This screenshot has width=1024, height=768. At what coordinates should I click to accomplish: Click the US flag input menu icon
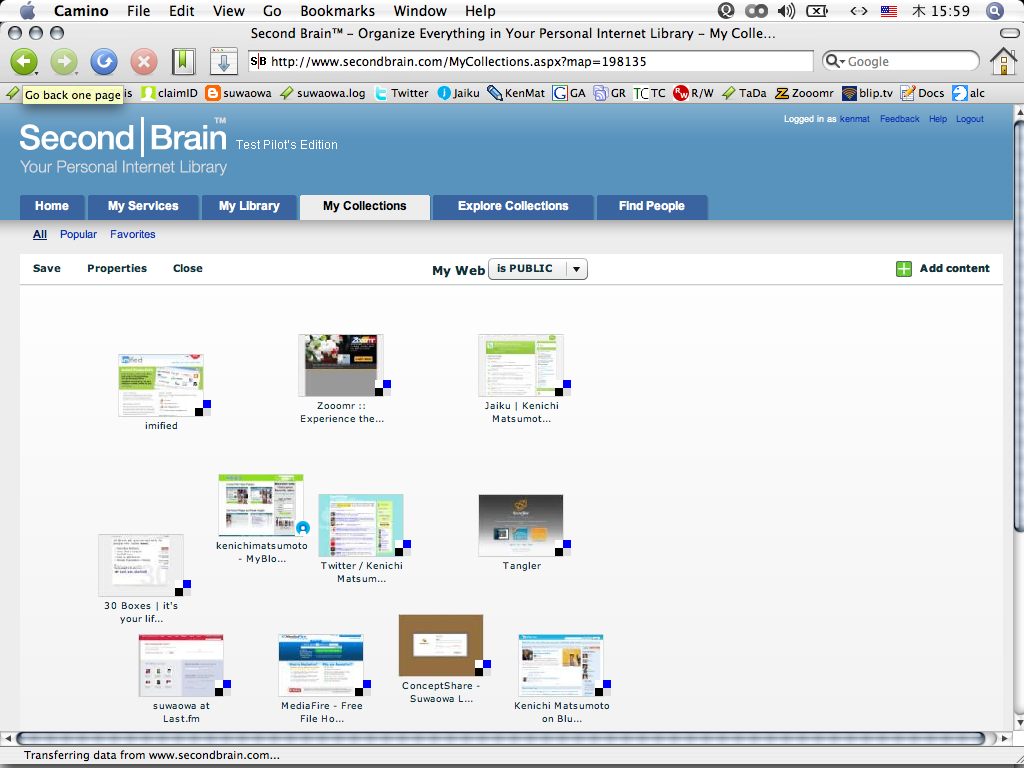[x=889, y=10]
